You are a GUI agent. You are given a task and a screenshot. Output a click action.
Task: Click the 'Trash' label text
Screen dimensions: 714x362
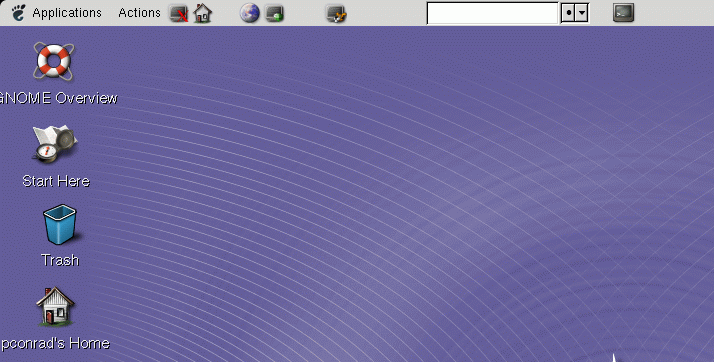(60, 260)
